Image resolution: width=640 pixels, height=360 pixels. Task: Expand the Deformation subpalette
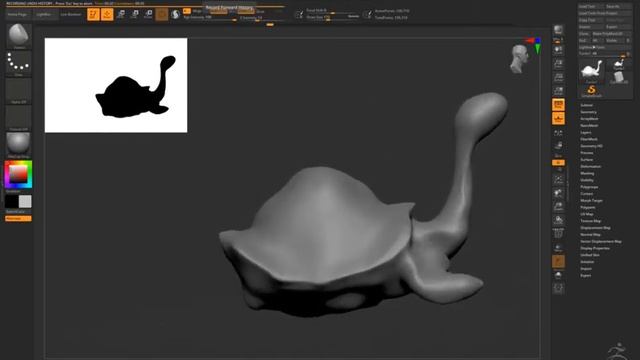[591, 167]
